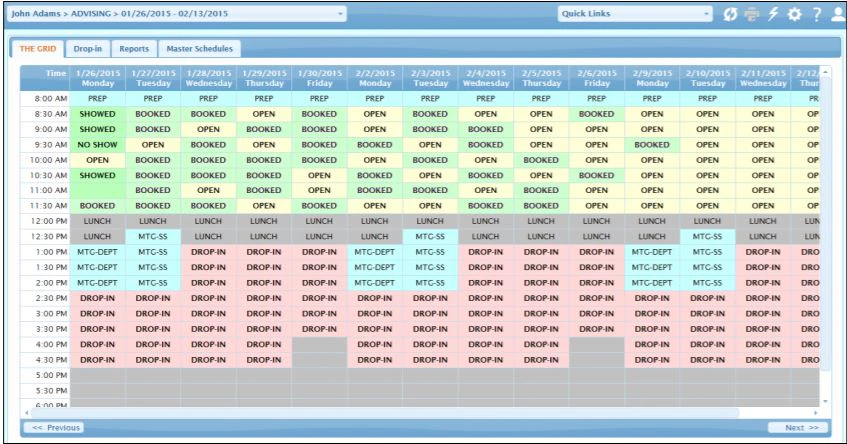
Task: Select BOOKED cell at 9:00 AM Wednesday 2/4
Action: pyautogui.click(x=486, y=129)
